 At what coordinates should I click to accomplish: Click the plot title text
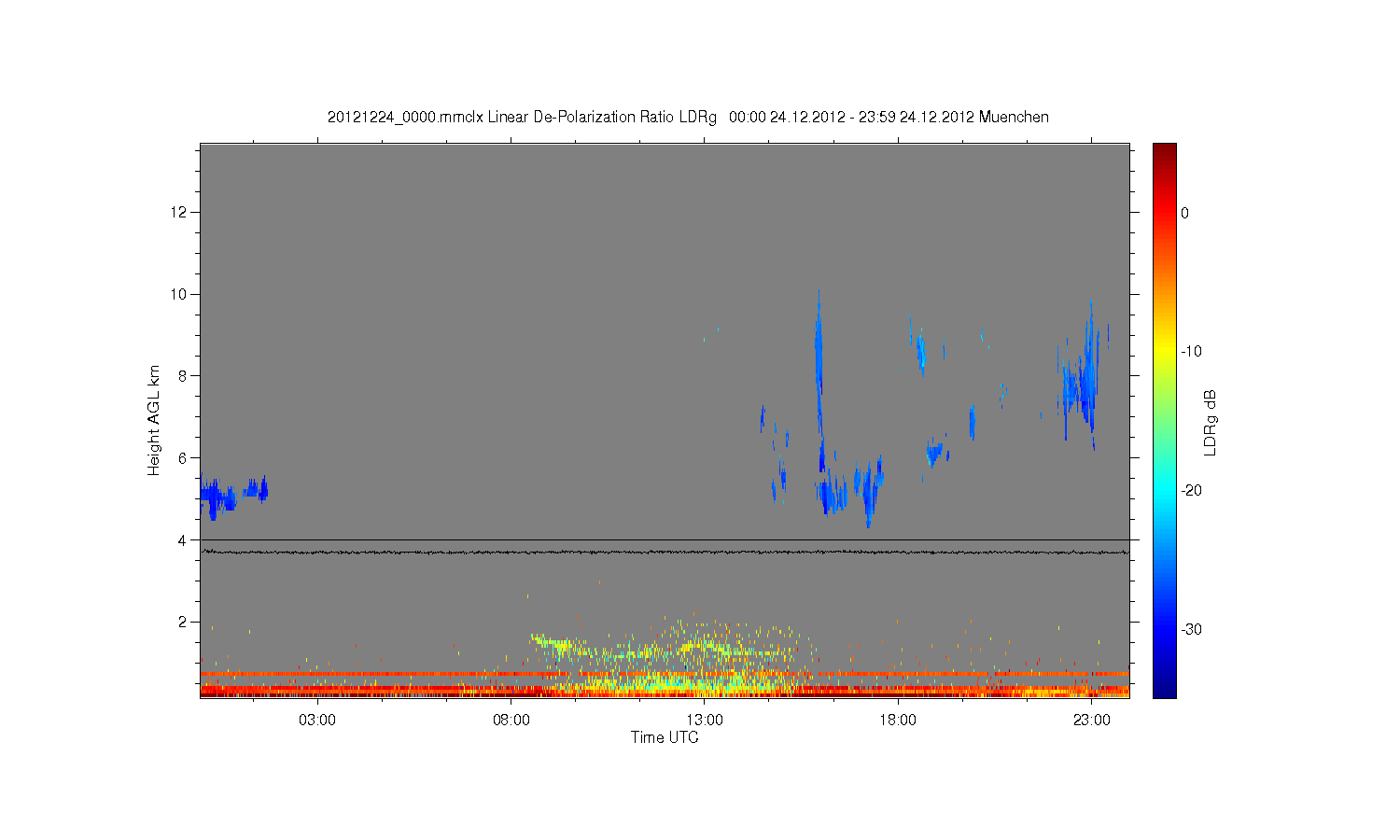688,118
